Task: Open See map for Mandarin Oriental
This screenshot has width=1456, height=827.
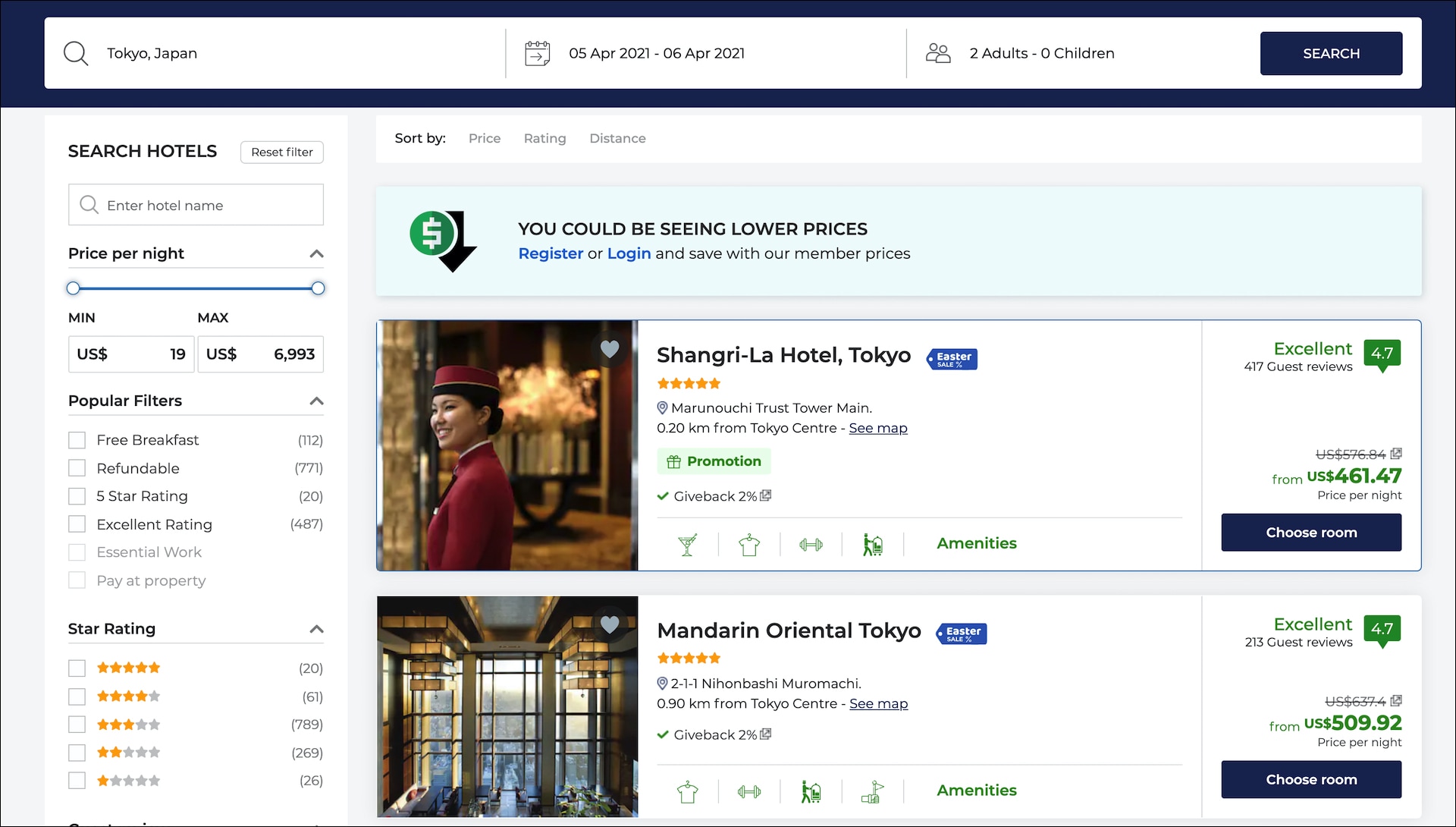Action: click(878, 703)
